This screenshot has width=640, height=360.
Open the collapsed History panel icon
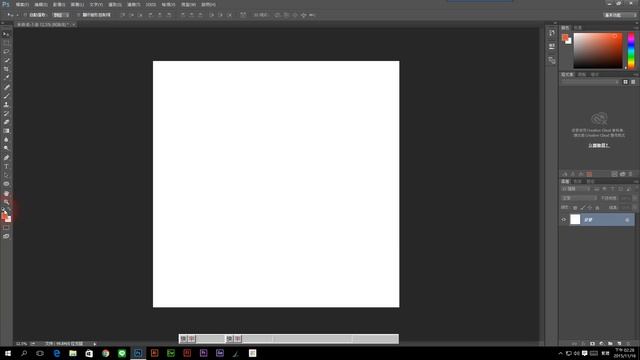pyautogui.click(x=552, y=33)
